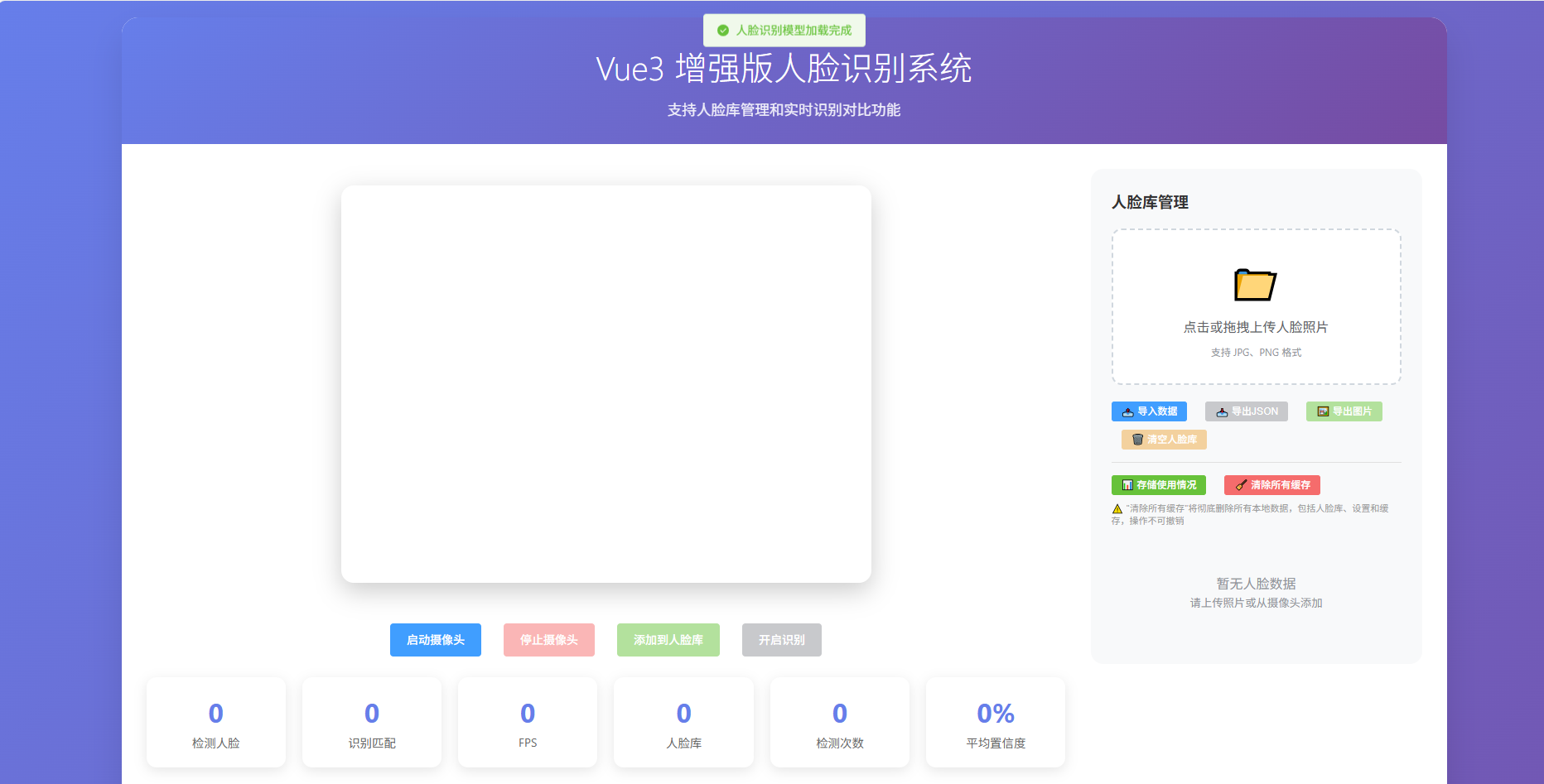Viewport: 1544px width, 784px height.
Task: Enable recognition via 开启识别 button
Action: (781, 639)
